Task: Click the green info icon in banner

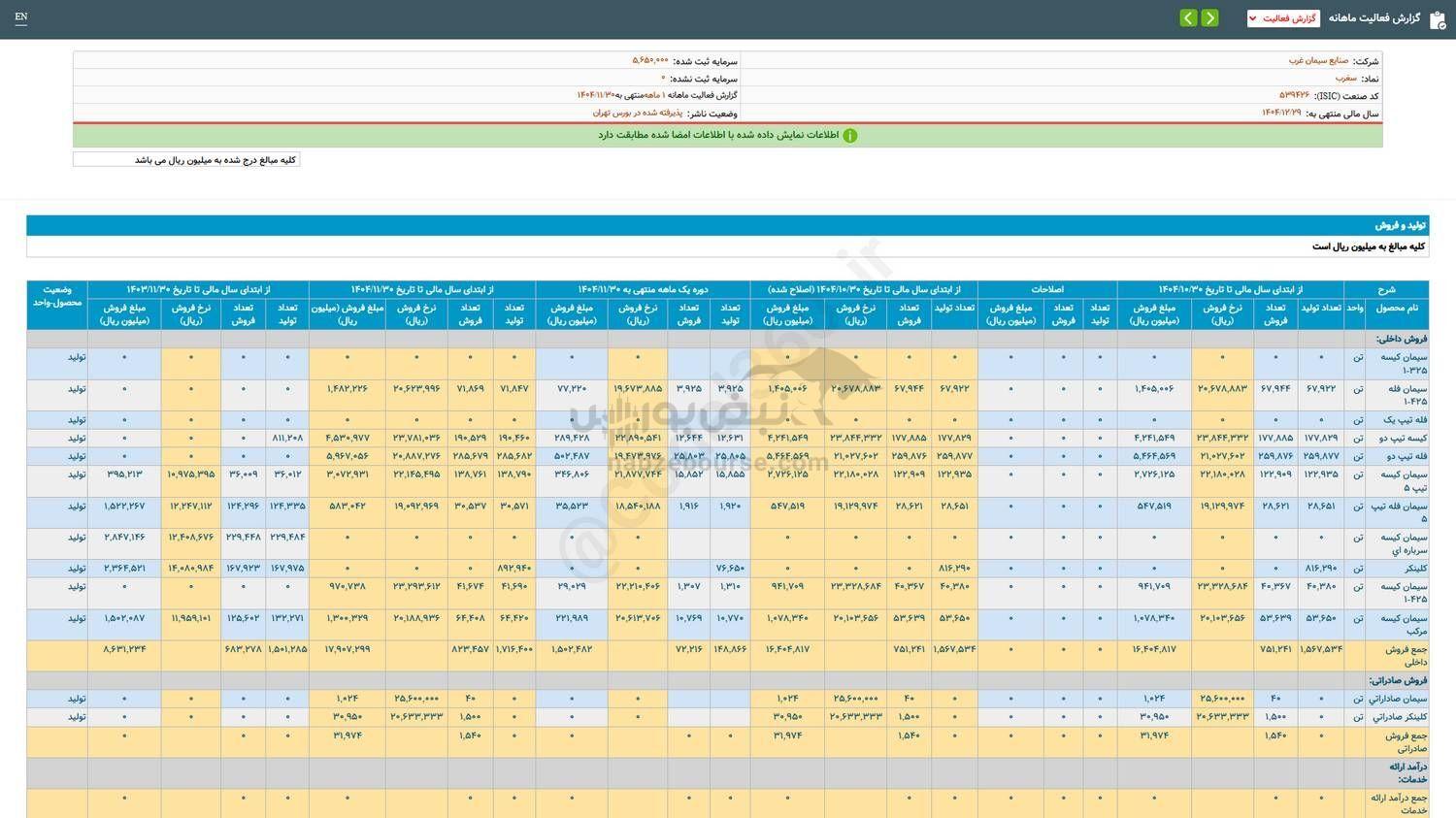Action: [849, 136]
